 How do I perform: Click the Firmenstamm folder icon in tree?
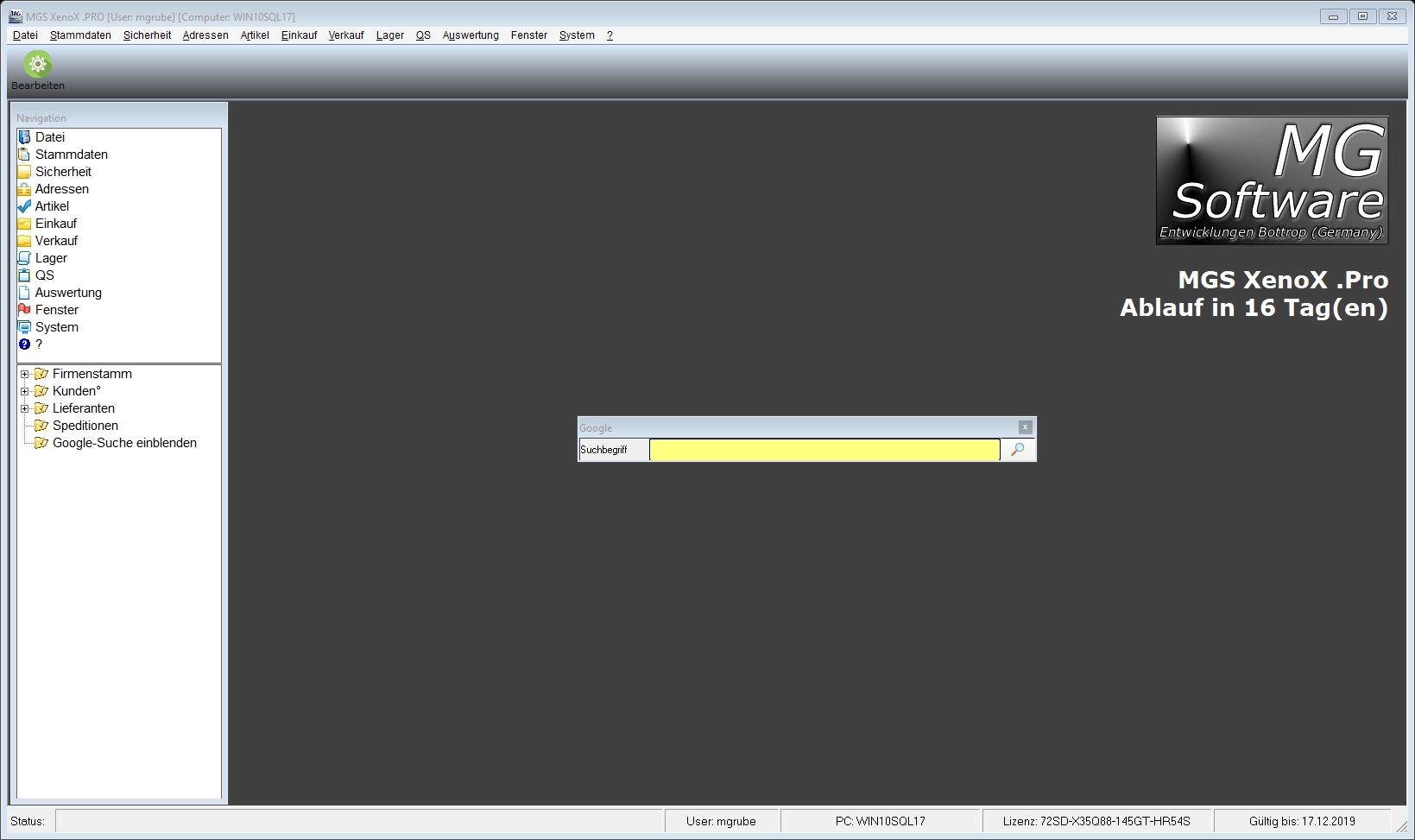[x=41, y=374]
